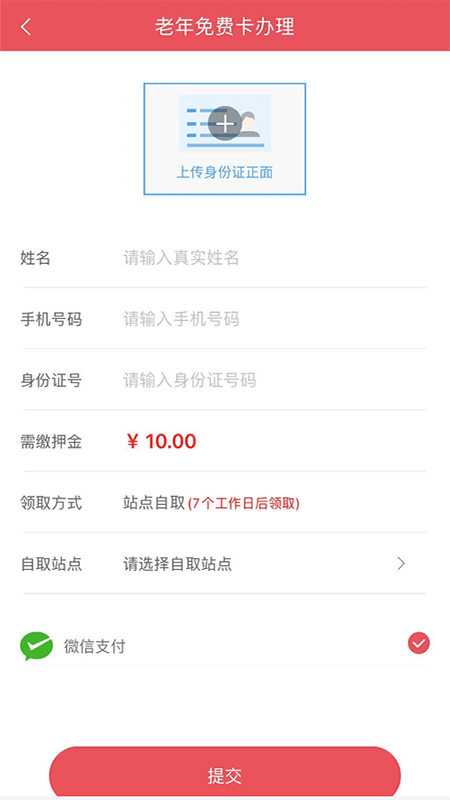Click the 站点自取 pickup method text
The image size is (450, 800).
click(154, 504)
